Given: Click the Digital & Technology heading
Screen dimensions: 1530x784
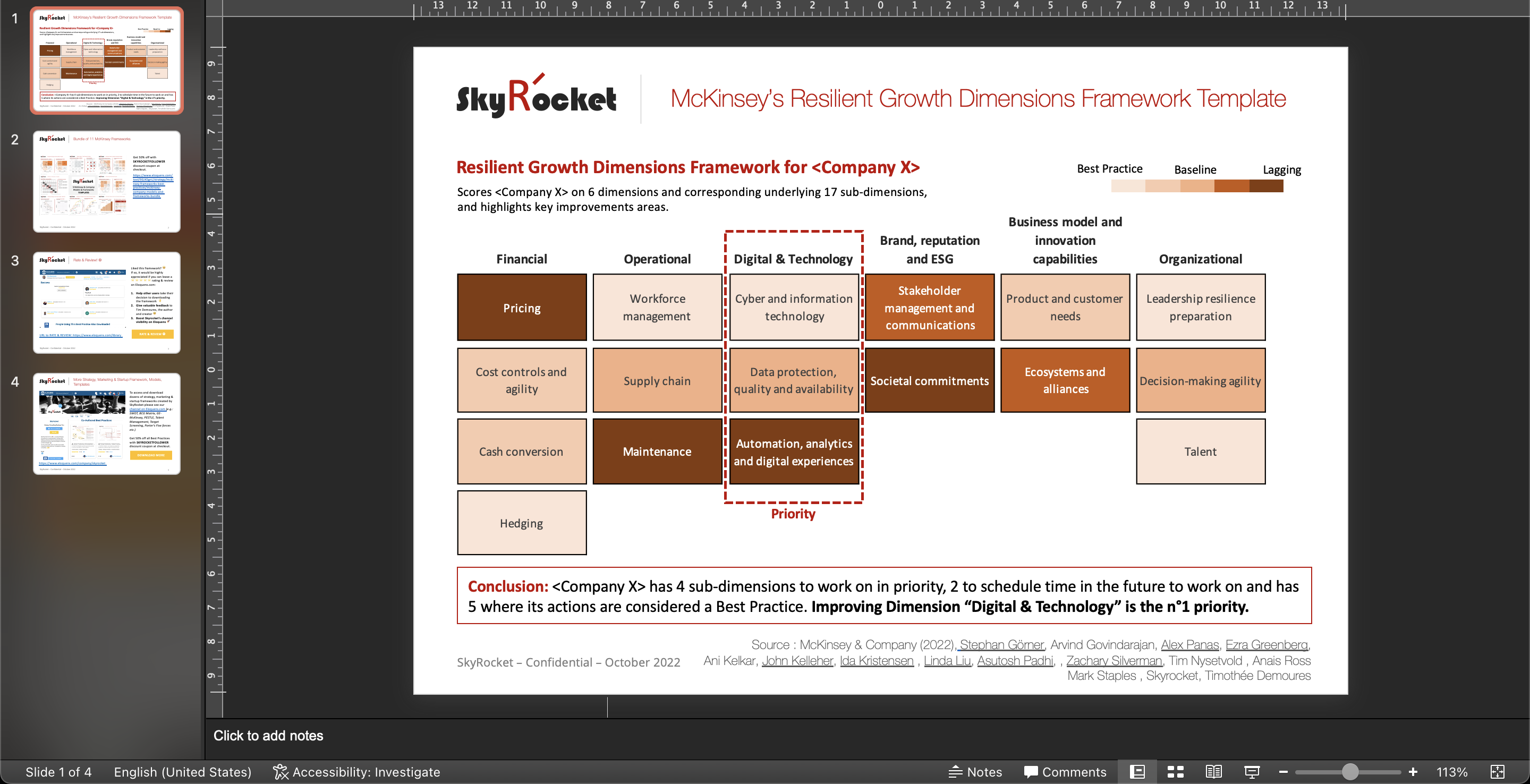Looking at the screenshot, I should (x=793, y=259).
